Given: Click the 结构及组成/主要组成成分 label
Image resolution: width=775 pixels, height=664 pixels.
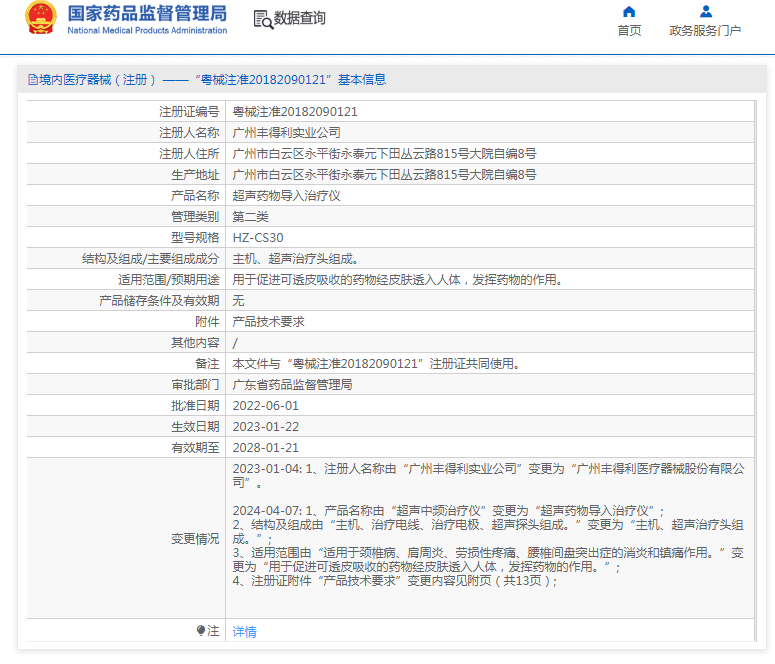Looking at the screenshot, I should point(150,259).
